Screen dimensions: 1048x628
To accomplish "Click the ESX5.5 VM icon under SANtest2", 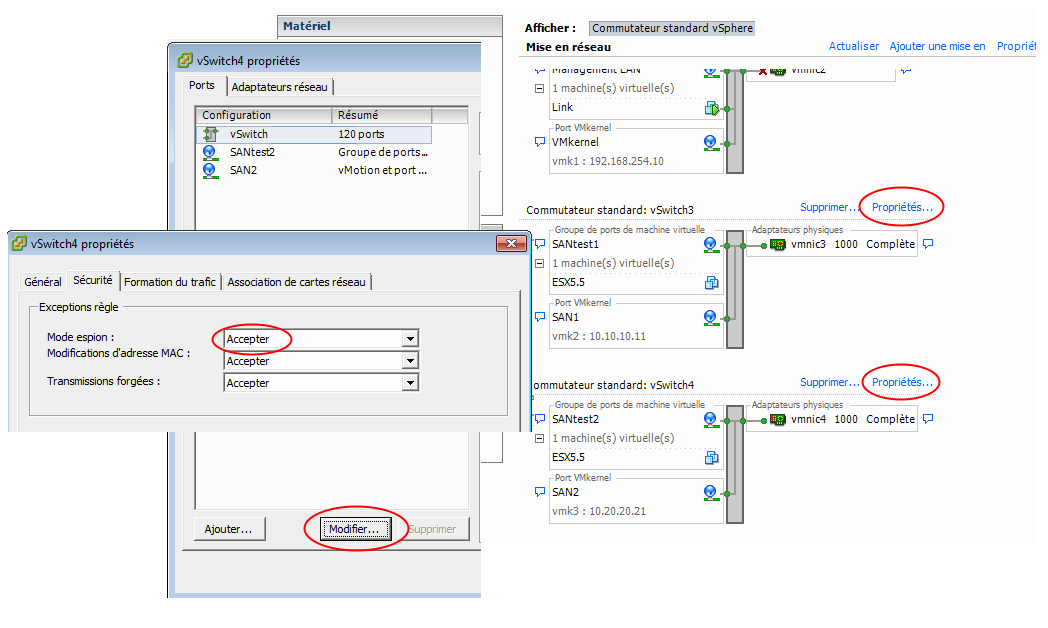I will pyautogui.click(x=711, y=458).
